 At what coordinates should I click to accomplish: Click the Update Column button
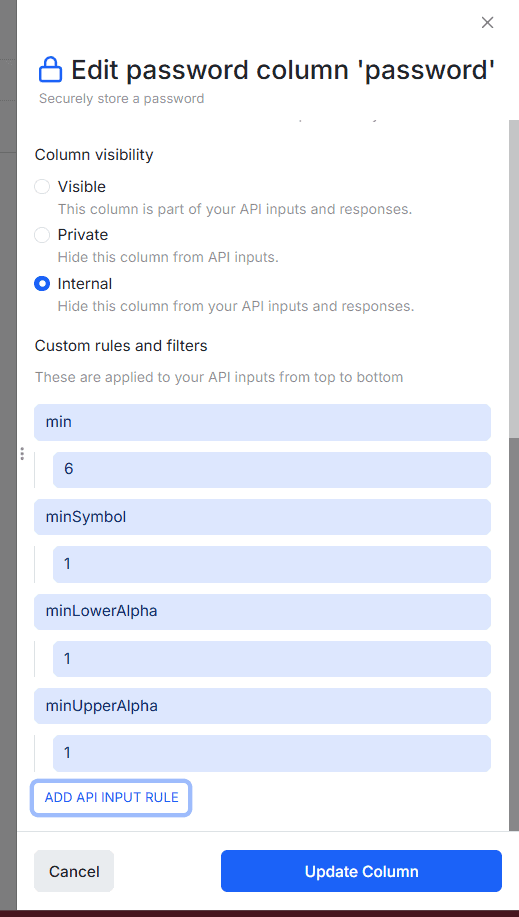click(x=361, y=871)
